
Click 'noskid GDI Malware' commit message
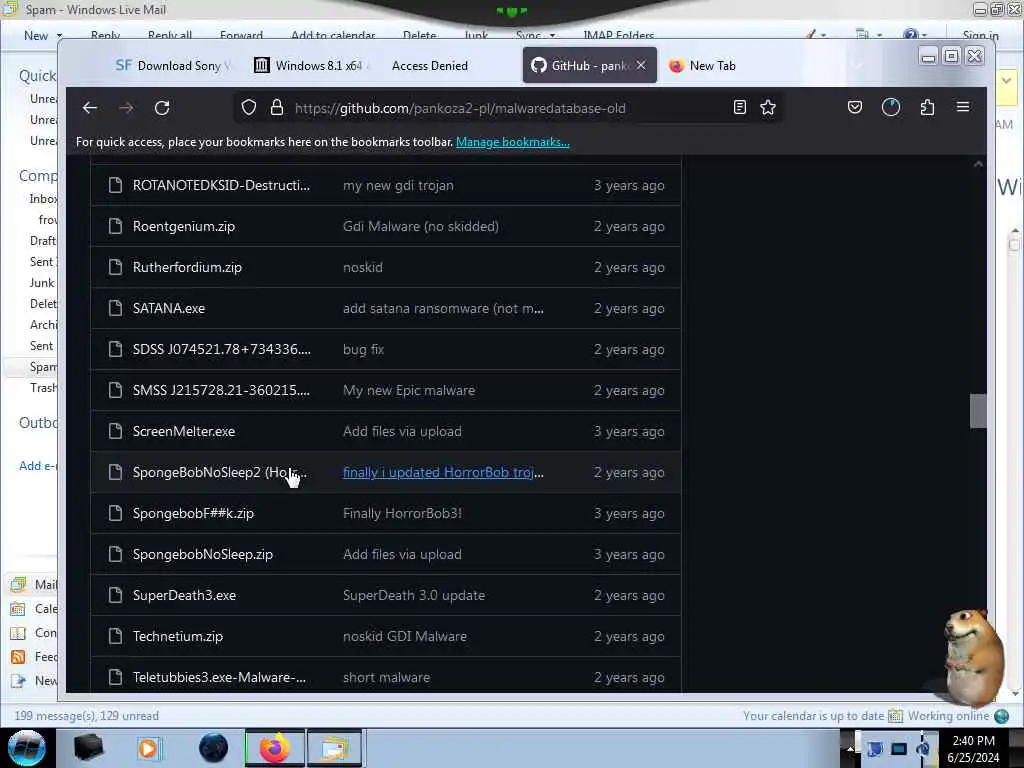pos(405,636)
